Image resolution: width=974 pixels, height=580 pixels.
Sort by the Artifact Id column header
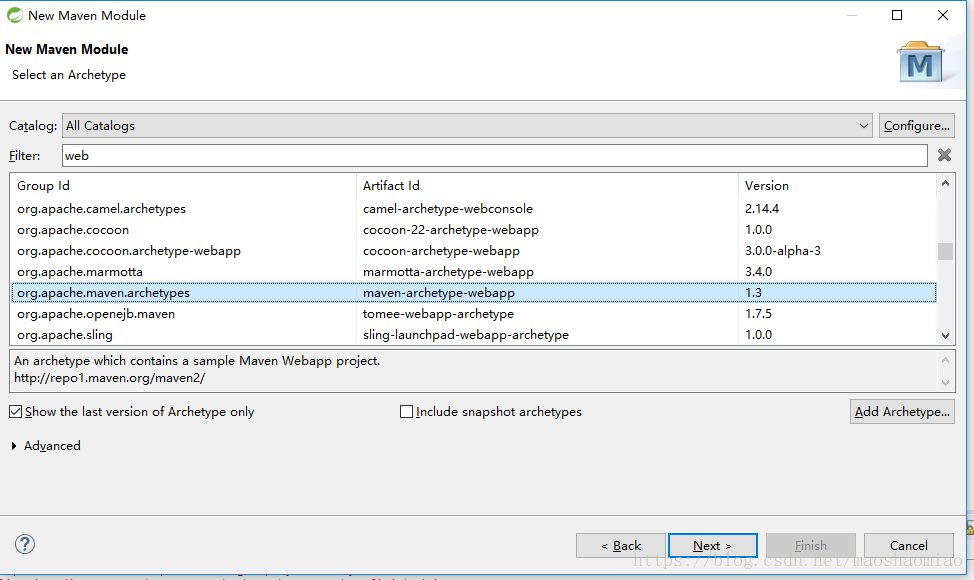pos(547,186)
